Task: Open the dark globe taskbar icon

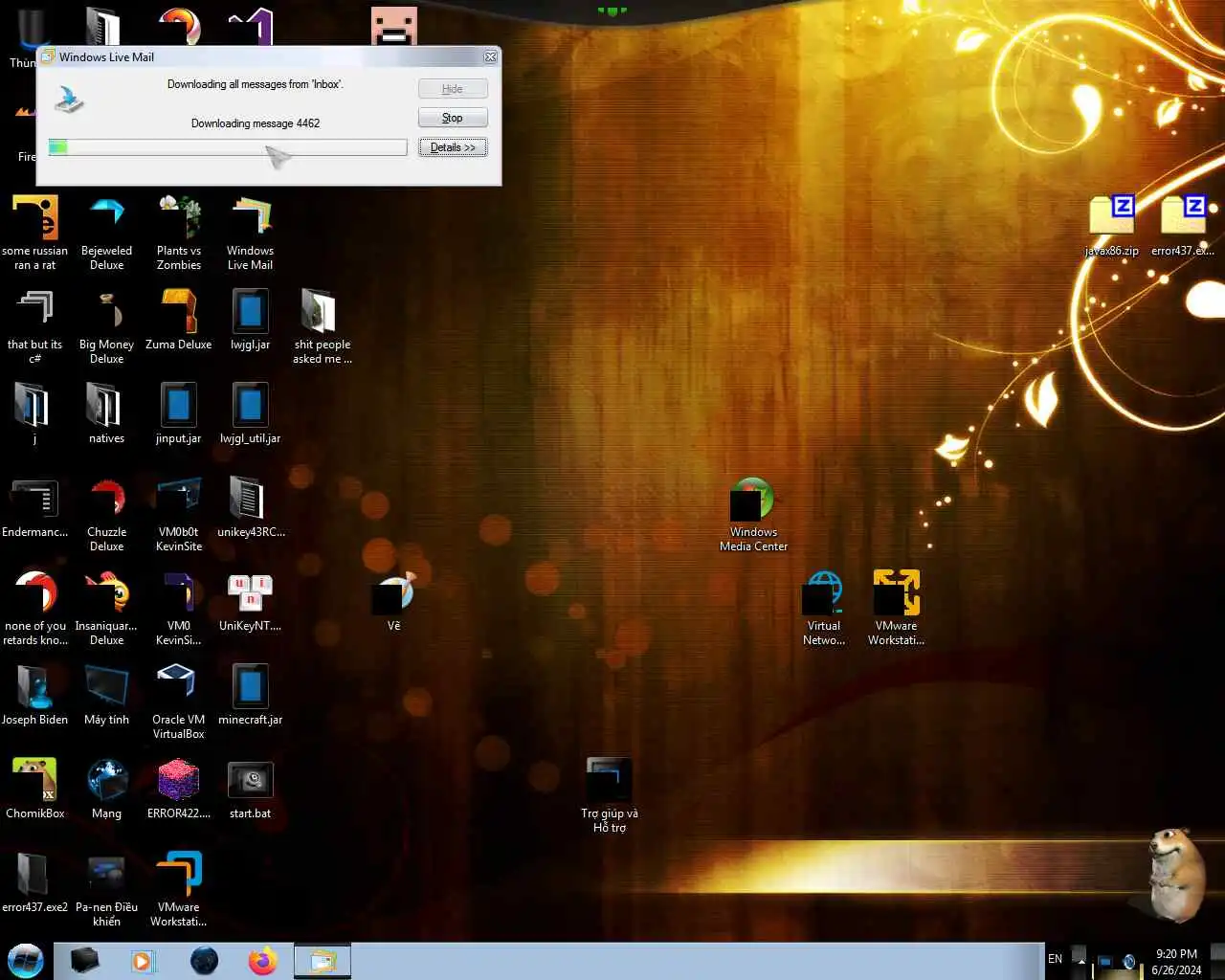Action: (x=204, y=961)
